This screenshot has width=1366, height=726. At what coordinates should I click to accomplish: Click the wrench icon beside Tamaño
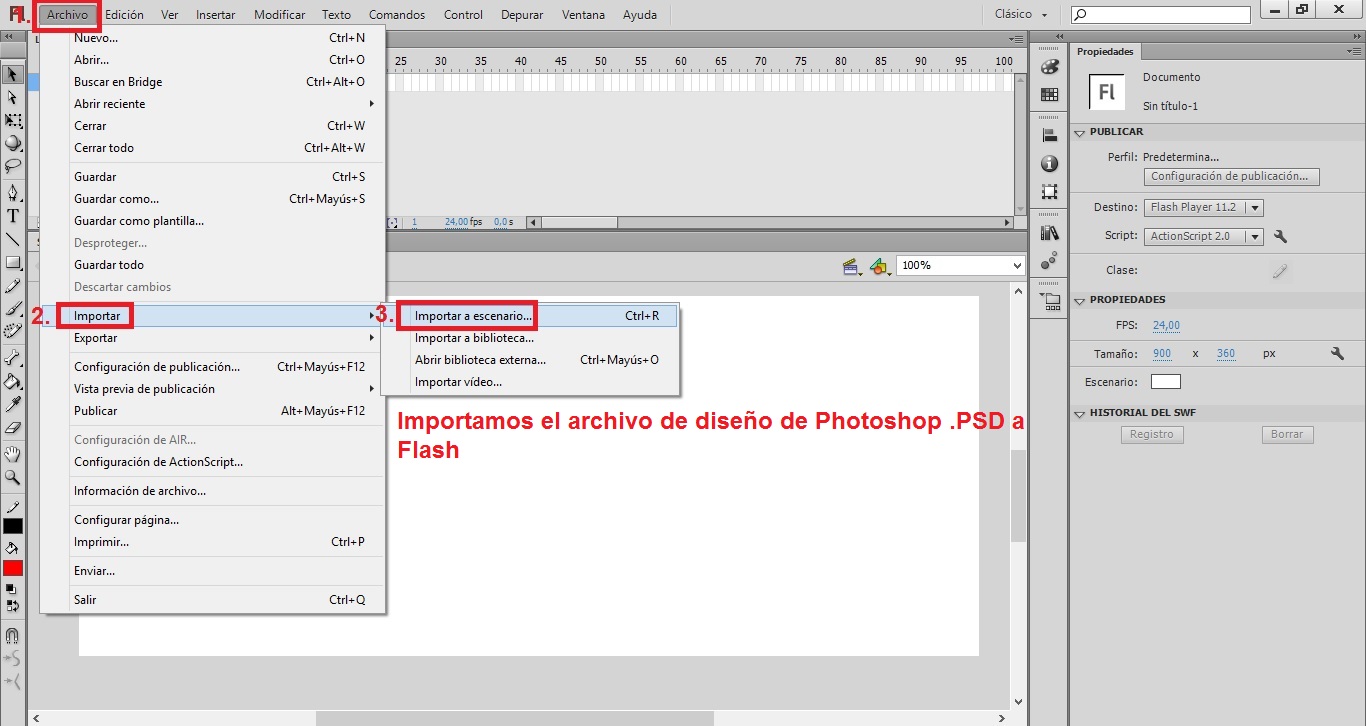coord(1337,354)
